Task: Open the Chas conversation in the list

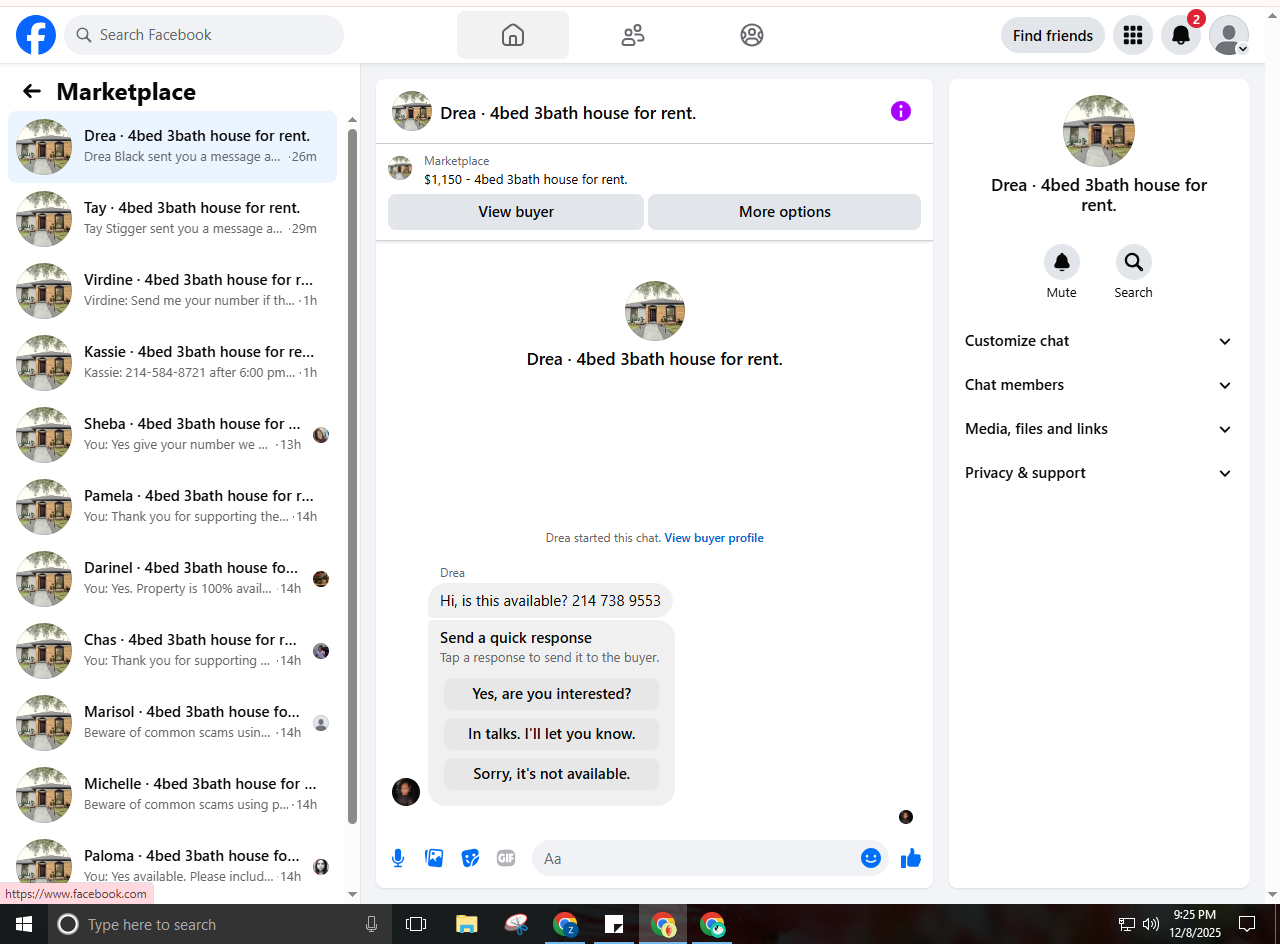Action: point(172,651)
